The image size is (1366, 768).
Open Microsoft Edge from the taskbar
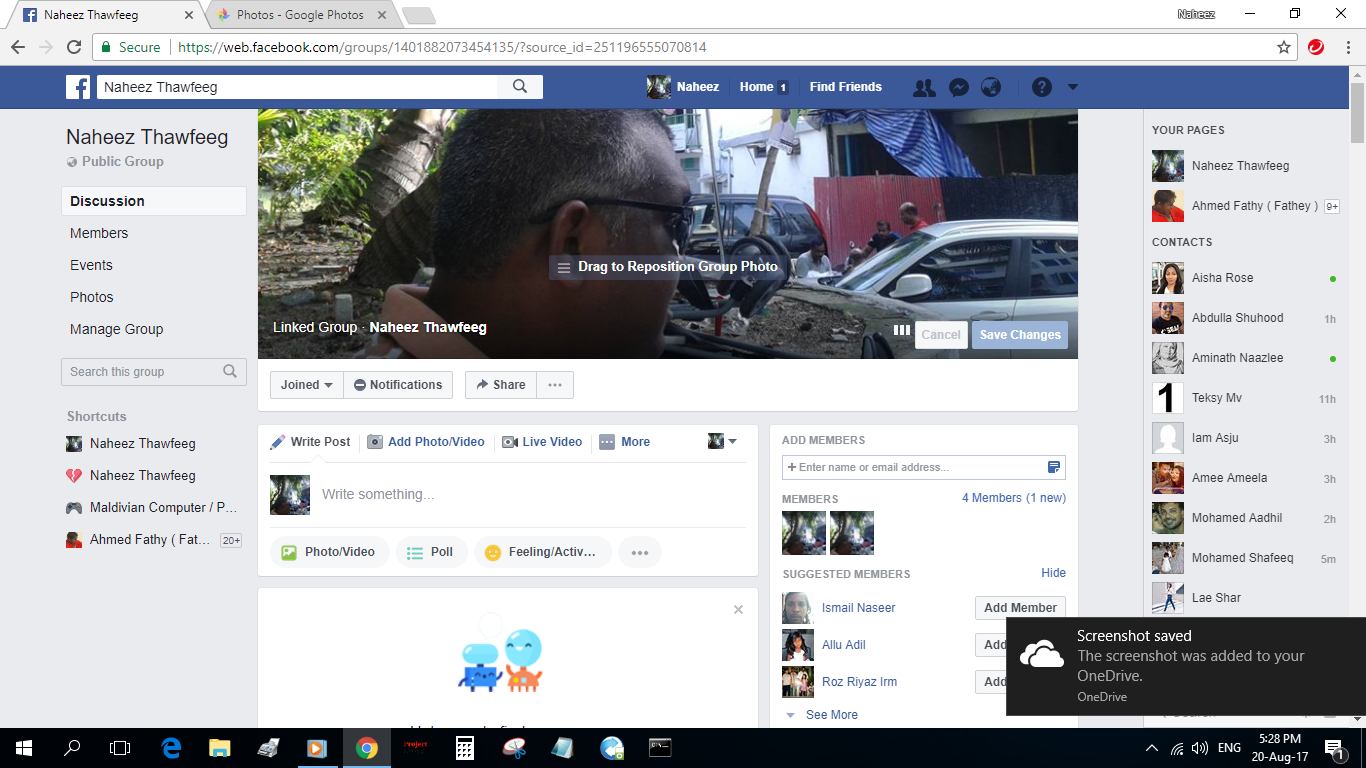click(x=171, y=747)
